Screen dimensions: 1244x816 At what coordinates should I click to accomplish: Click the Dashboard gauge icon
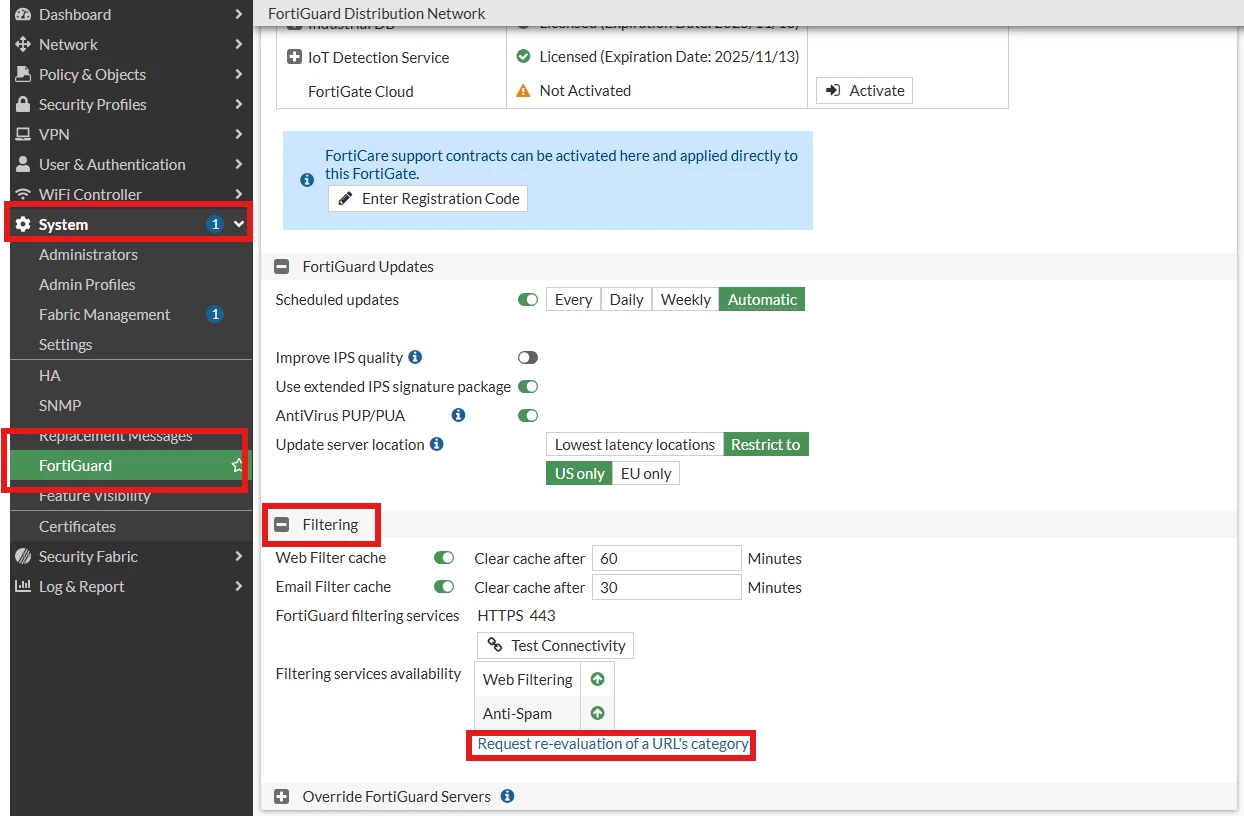23,14
